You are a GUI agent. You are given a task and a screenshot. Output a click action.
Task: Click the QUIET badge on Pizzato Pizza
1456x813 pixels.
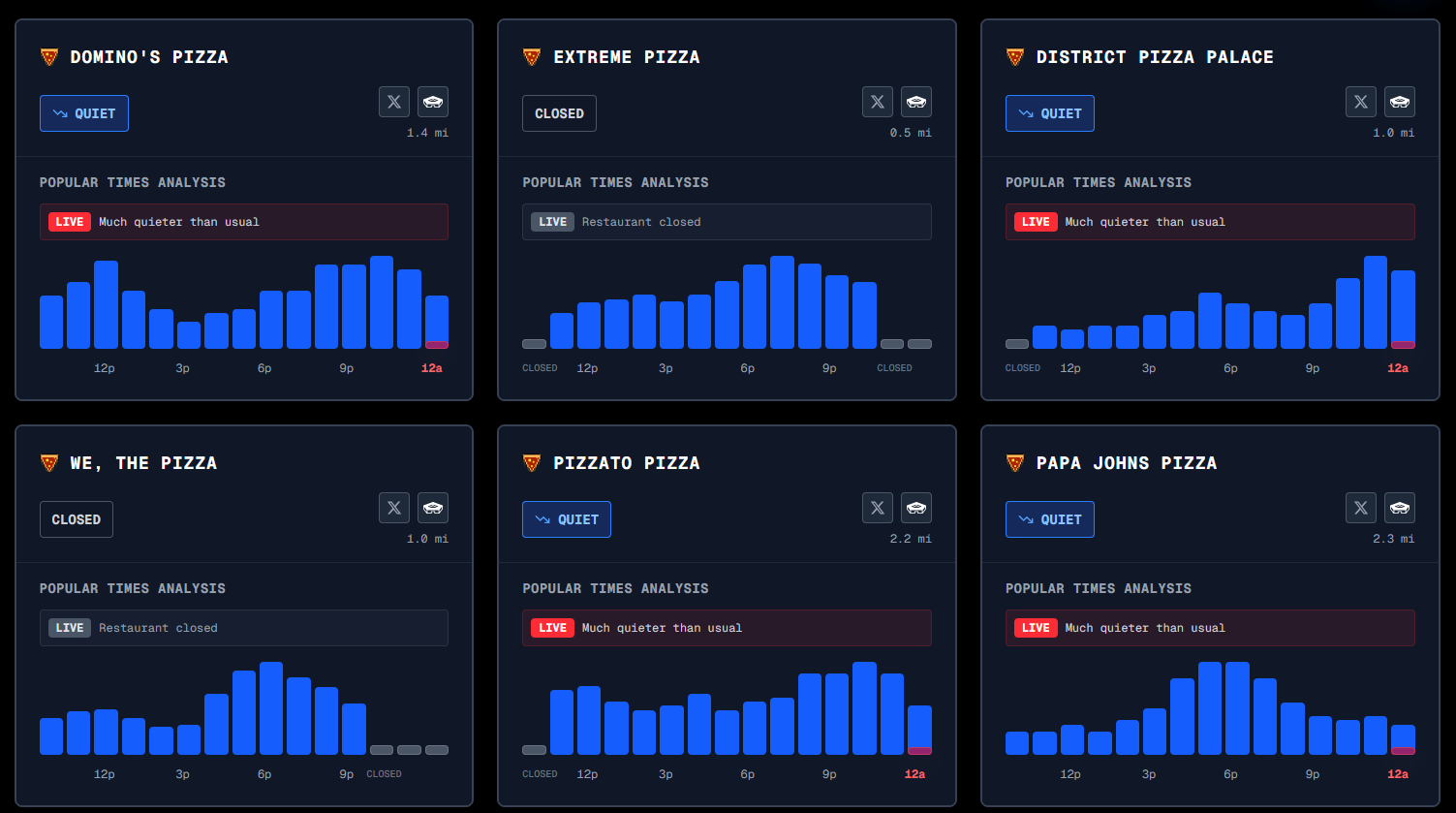point(567,519)
